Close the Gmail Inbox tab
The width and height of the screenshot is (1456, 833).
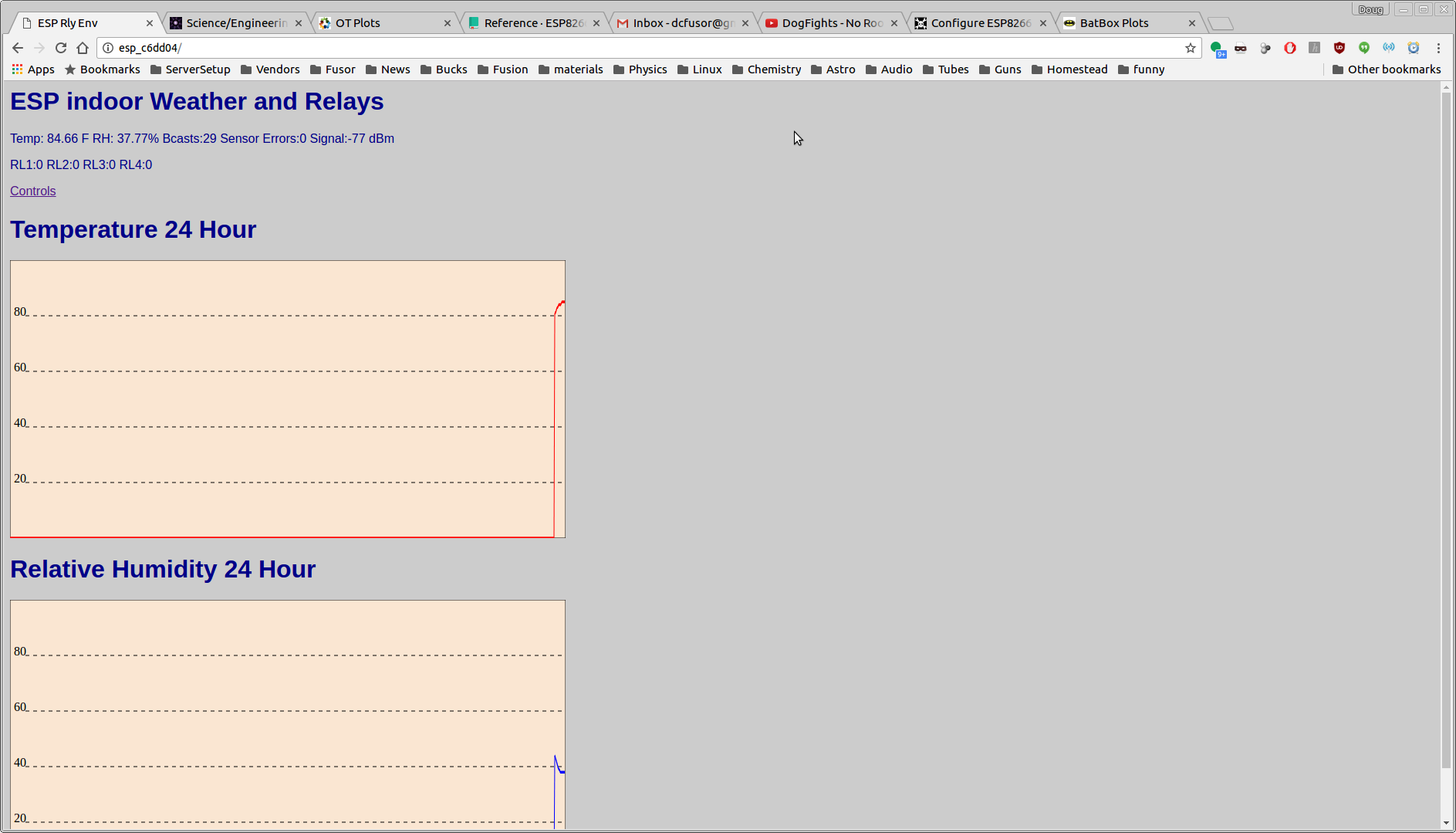click(745, 23)
